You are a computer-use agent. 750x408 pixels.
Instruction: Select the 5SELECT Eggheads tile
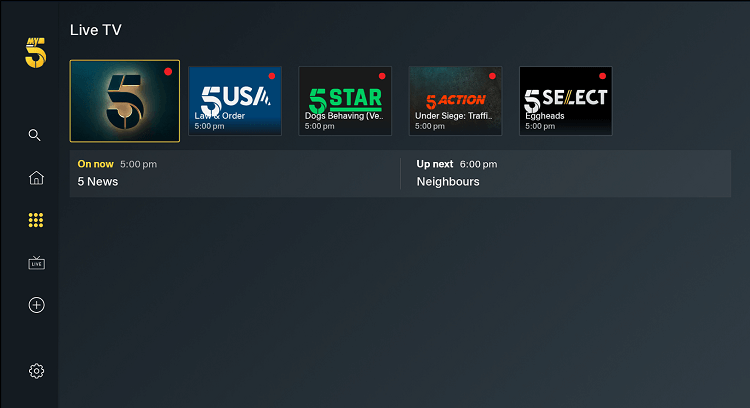click(566, 101)
